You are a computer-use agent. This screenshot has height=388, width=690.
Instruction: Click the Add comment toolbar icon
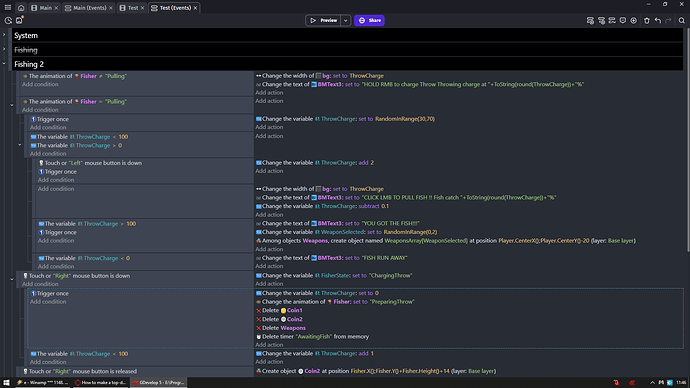(623, 20)
